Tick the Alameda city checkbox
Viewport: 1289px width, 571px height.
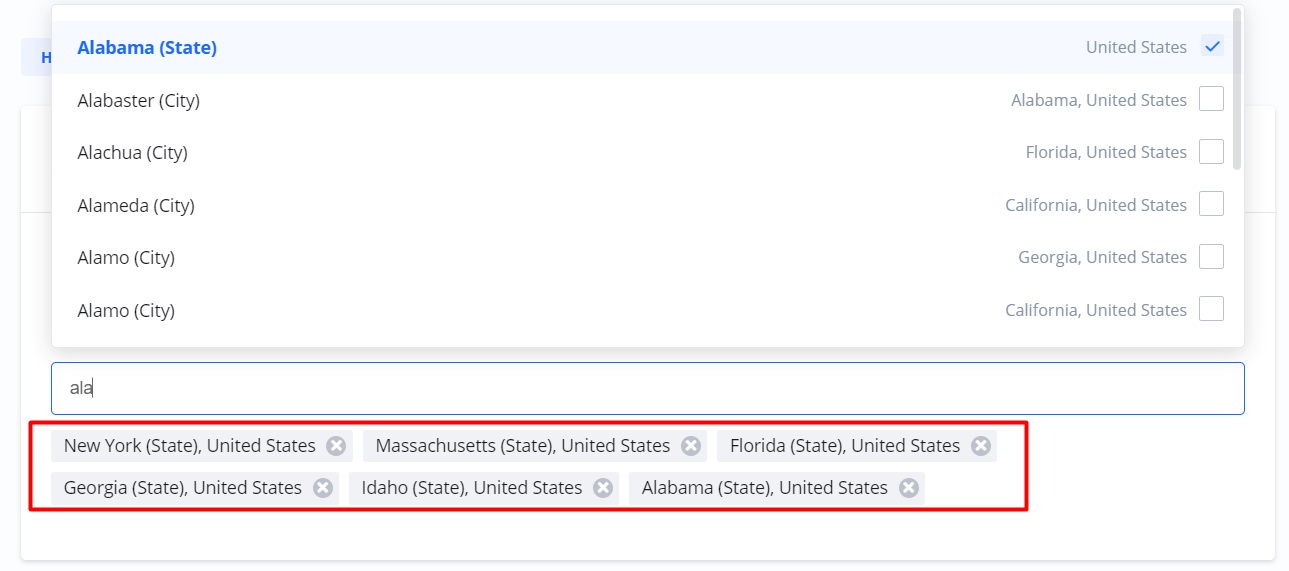coord(1211,205)
